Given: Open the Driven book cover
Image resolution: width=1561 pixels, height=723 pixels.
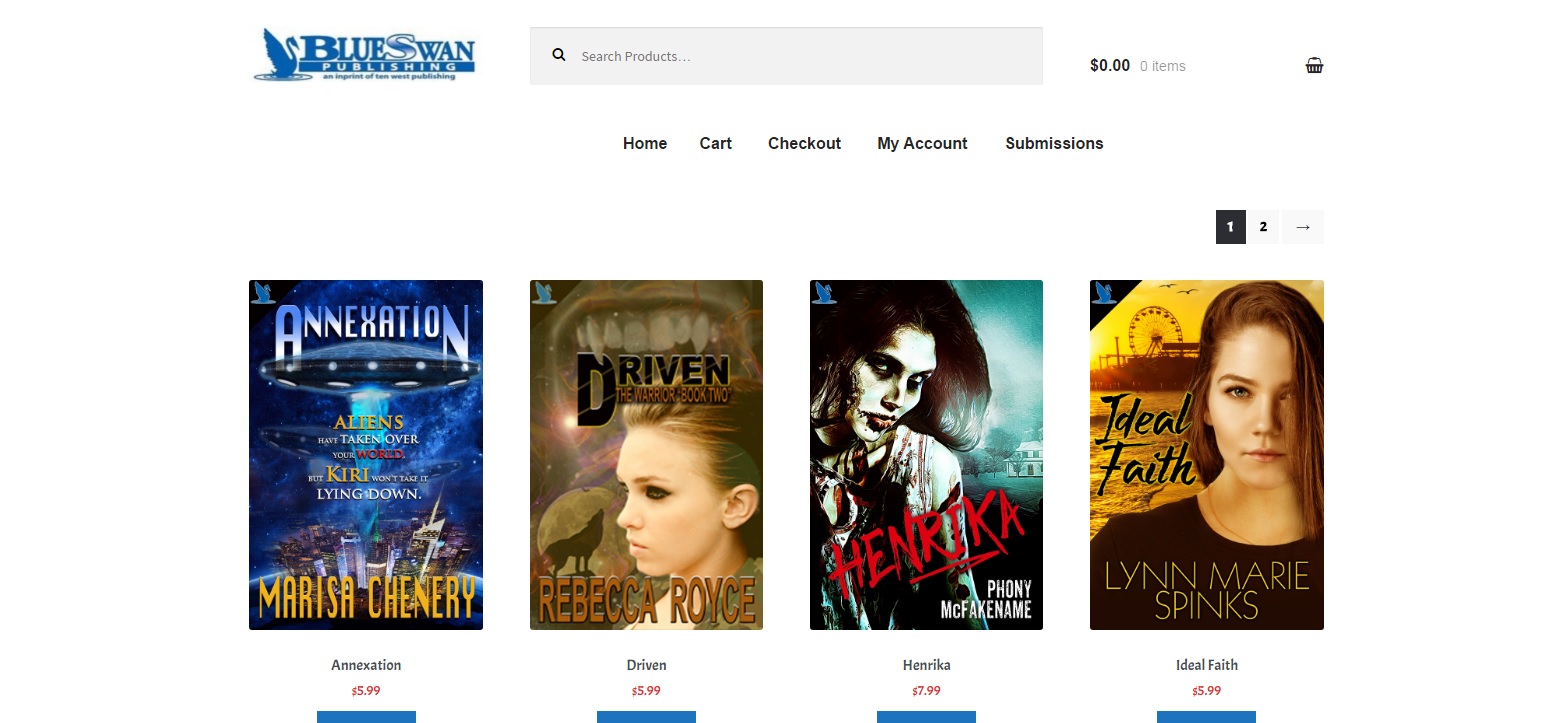Looking at the screenshot, I should pyautogui.click(x=646, y=455).
